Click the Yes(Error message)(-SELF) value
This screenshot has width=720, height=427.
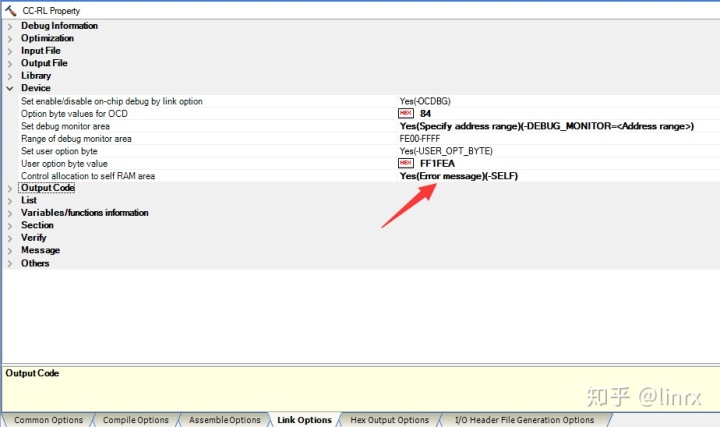(x=458, y=176)
